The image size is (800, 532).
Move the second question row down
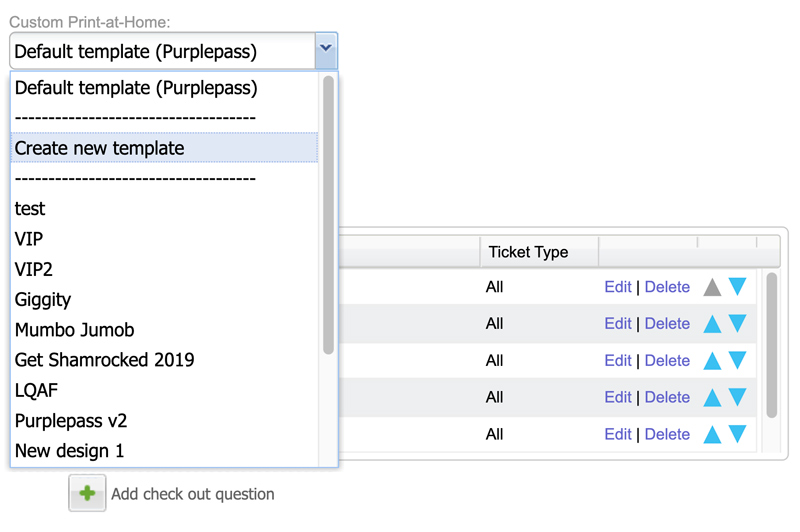click(x=738, y=323)
